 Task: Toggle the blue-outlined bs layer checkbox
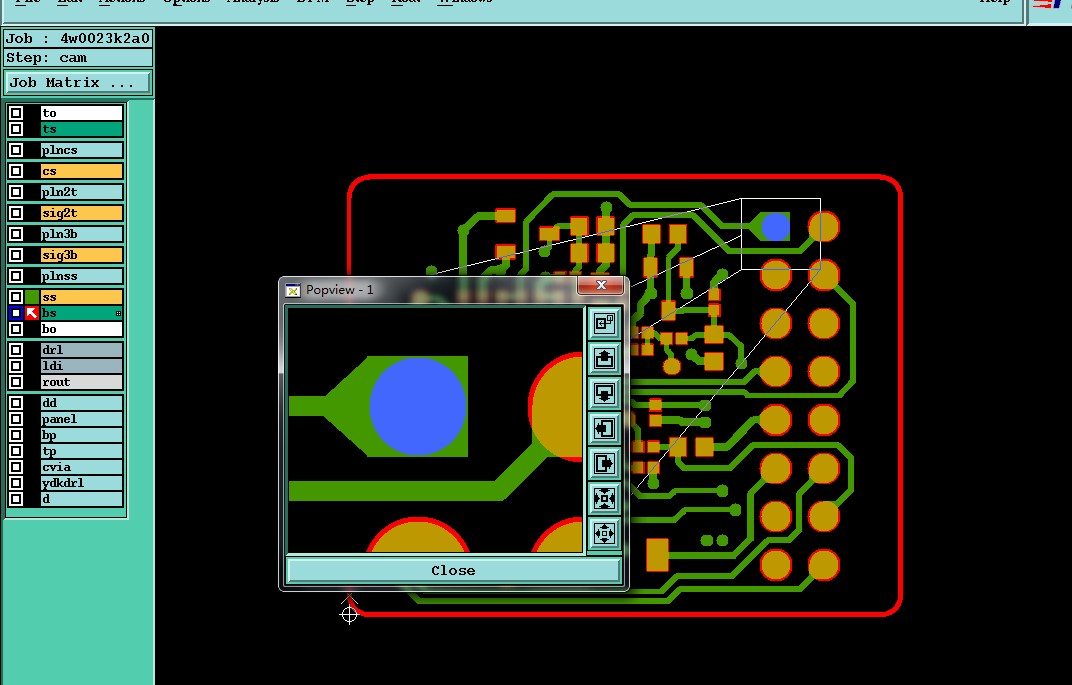[16, 313]
